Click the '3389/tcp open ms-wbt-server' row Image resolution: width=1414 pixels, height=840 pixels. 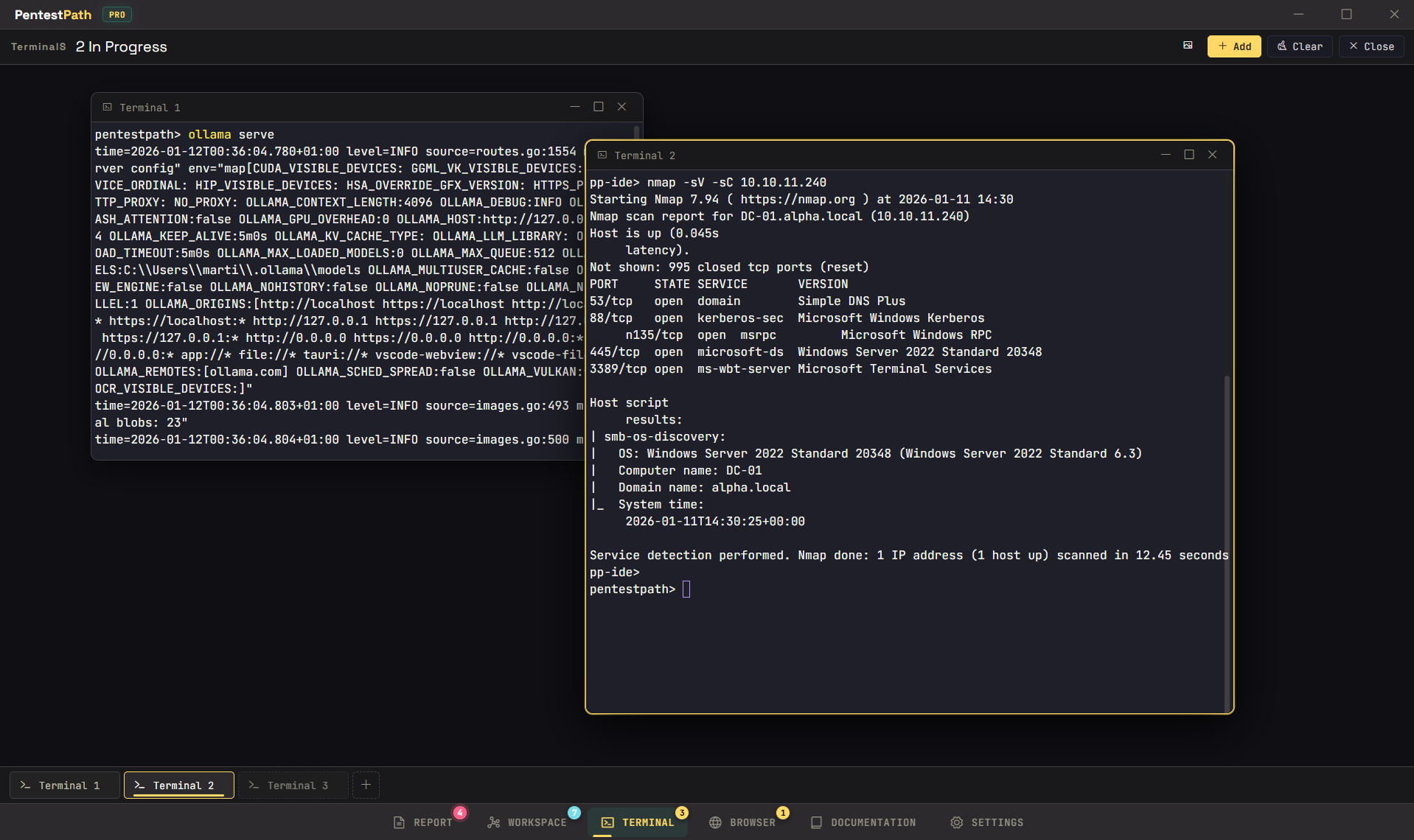(x=790, y=369)
